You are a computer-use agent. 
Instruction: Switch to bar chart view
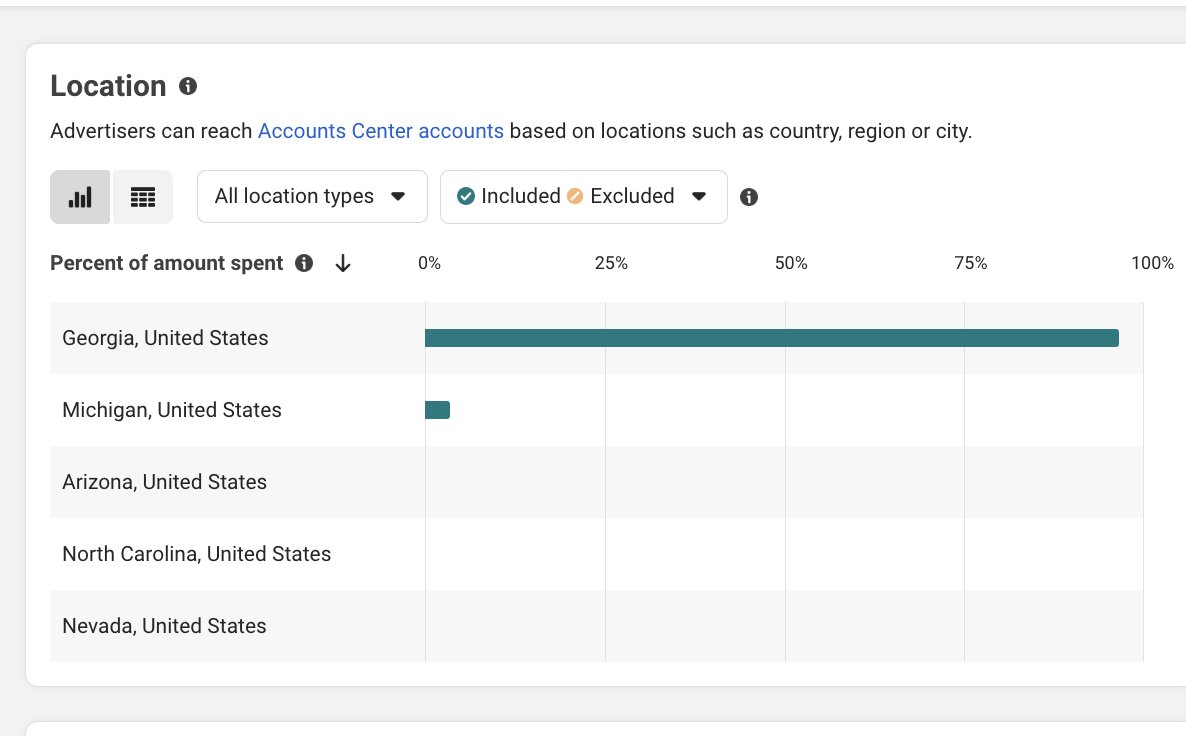click(80, 197)
